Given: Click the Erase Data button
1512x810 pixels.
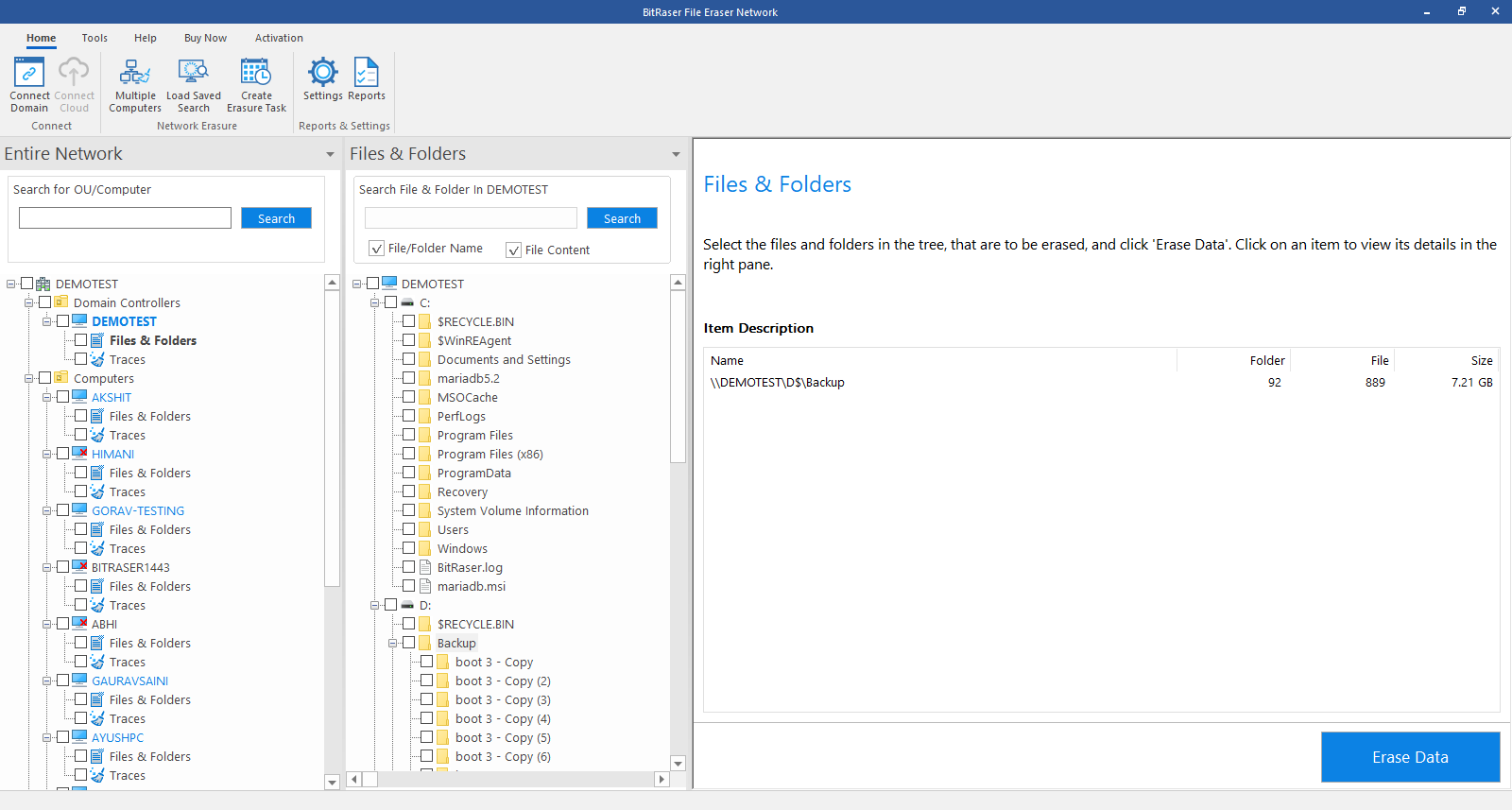Looking at the screenshot, I should coord(1410,757).
